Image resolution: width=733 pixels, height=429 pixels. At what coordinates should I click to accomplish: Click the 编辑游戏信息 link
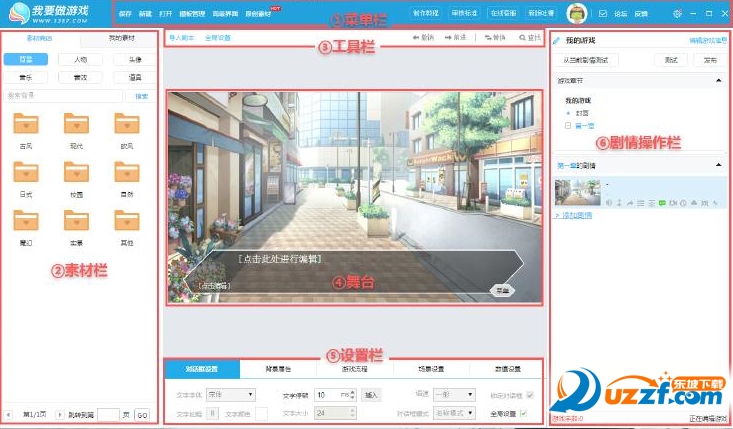pos(708,41)
